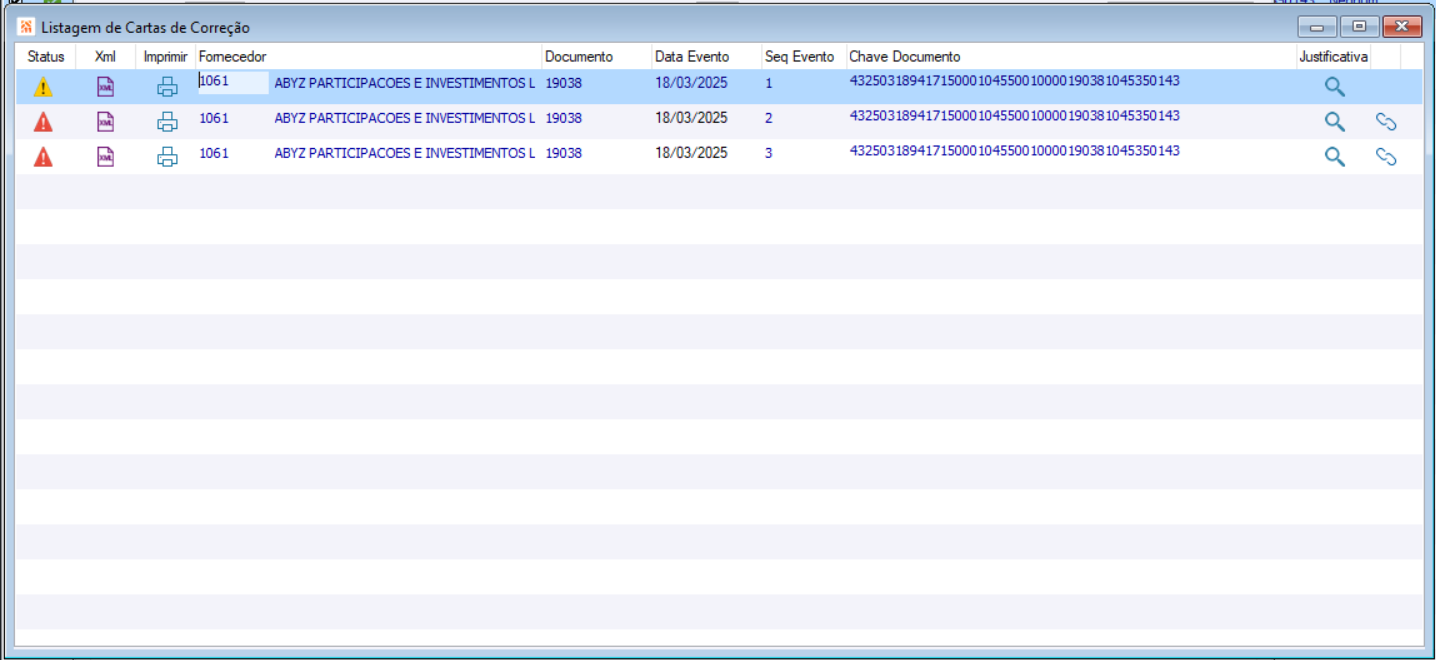Click the Seq Evento value 2

point(769,118)
